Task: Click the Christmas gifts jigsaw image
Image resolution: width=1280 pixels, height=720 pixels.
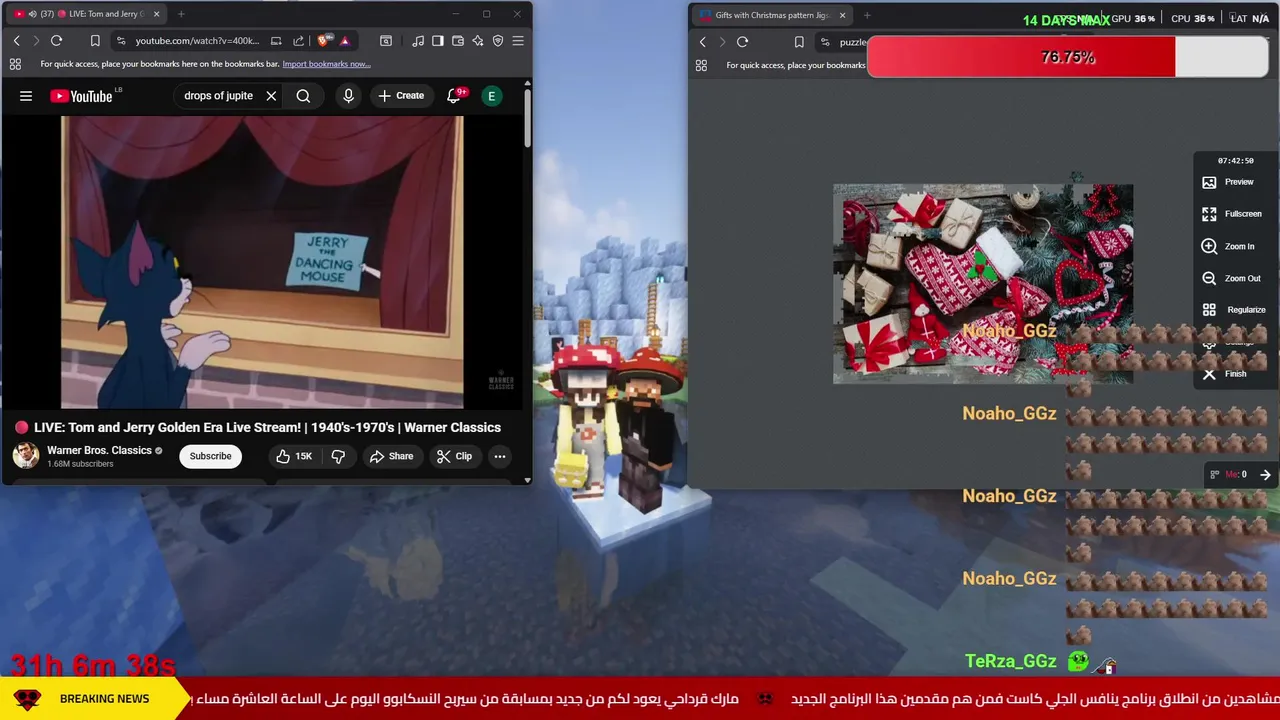Action: (x=983, y=283)
